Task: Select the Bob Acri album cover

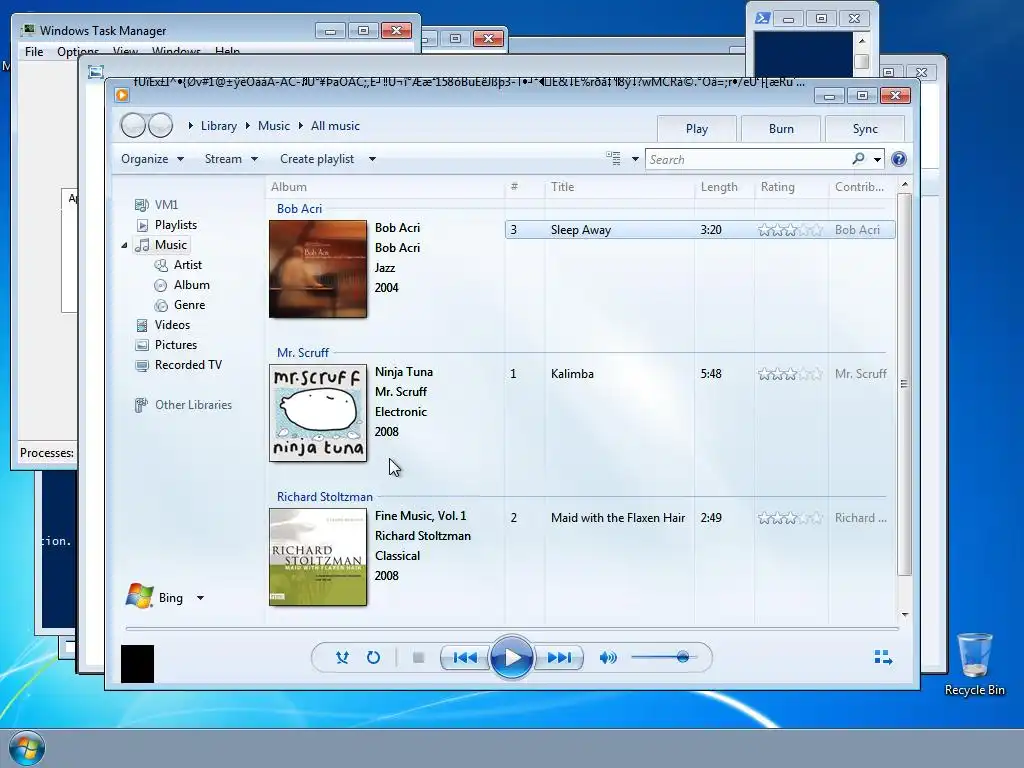Action: pyautogui.click(x=318, y=269)
